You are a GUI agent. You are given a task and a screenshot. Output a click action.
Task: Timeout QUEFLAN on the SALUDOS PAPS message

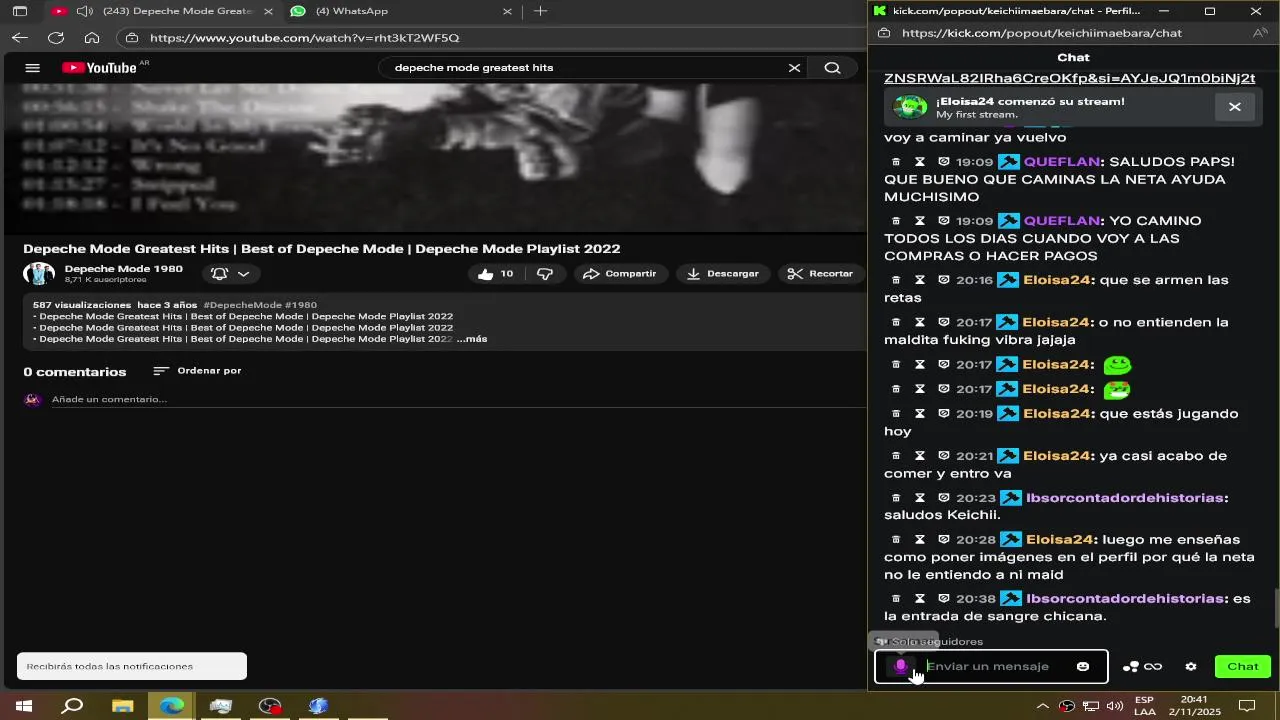point(920,162)
